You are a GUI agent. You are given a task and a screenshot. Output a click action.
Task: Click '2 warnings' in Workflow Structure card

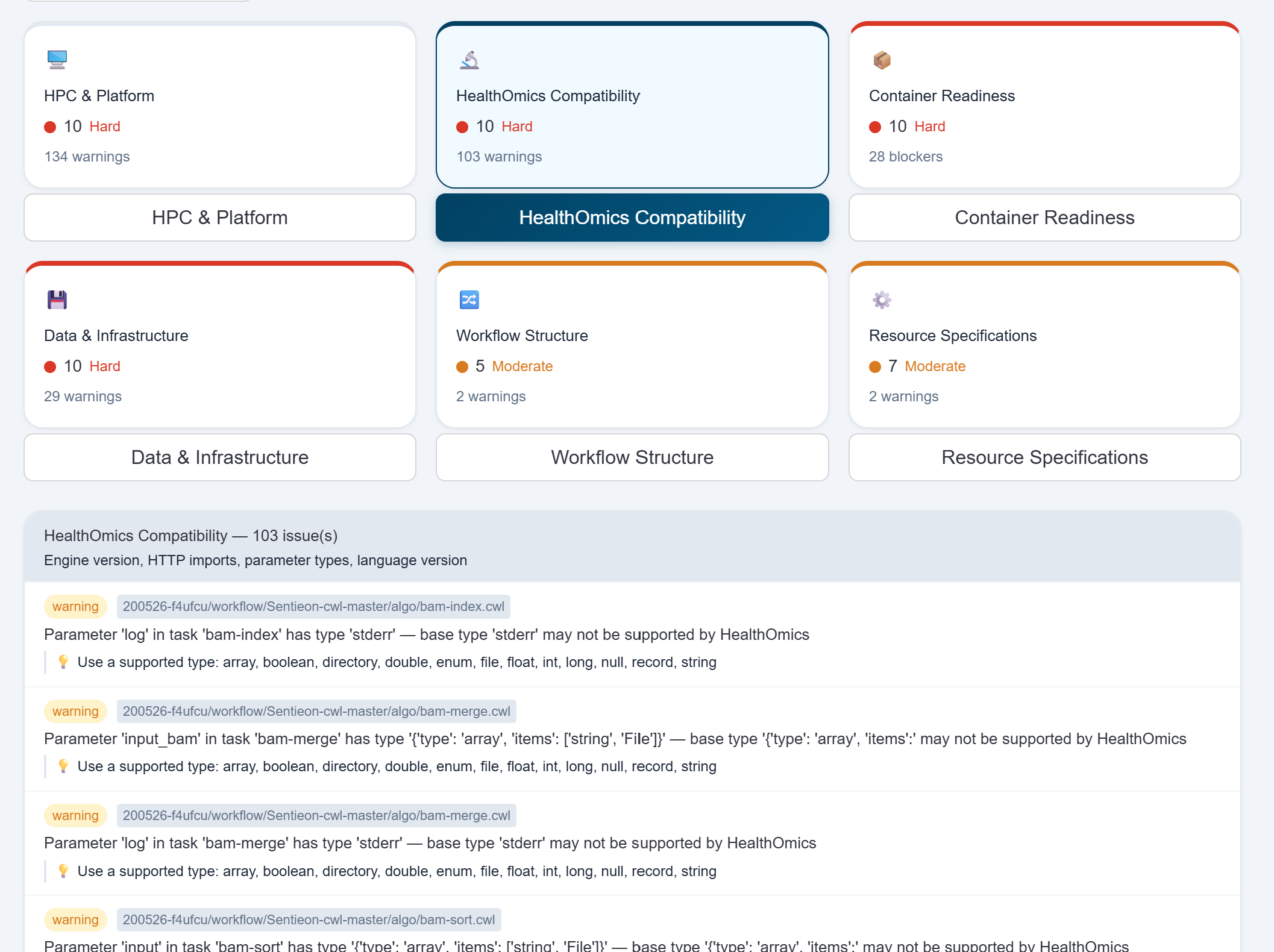point(491,396)
